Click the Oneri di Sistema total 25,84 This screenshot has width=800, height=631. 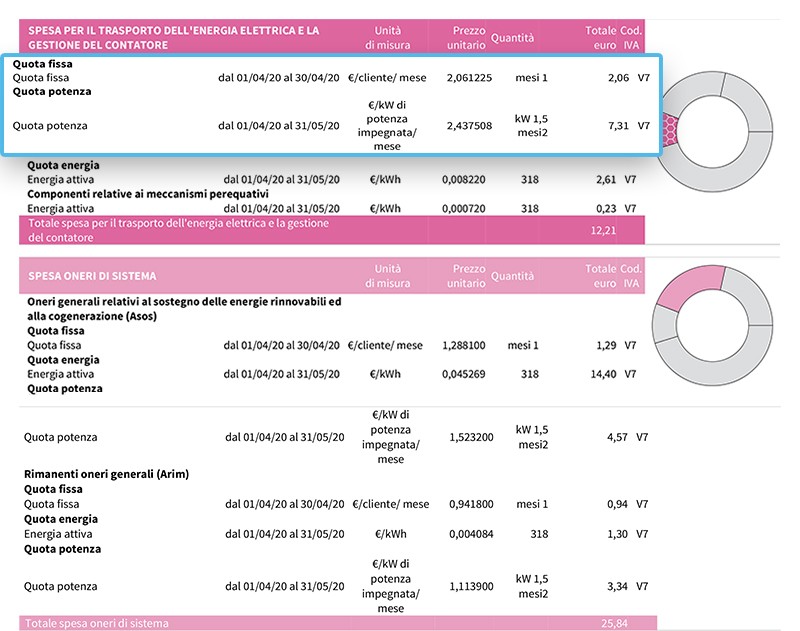pos(615,623)
